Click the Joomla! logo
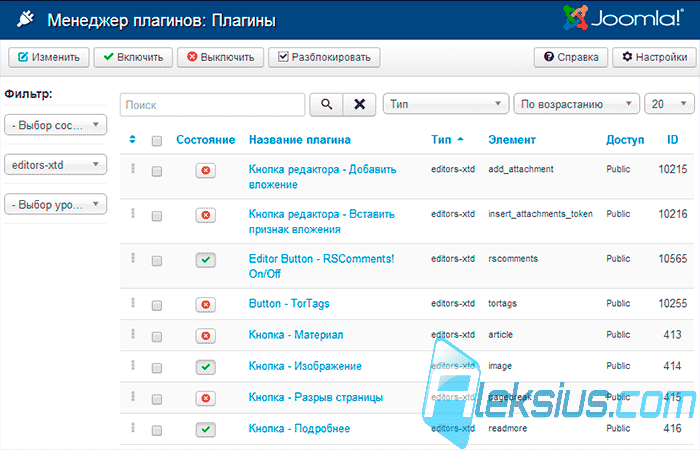700x450 pixels. pyautogui.click(x=623, y=18)
